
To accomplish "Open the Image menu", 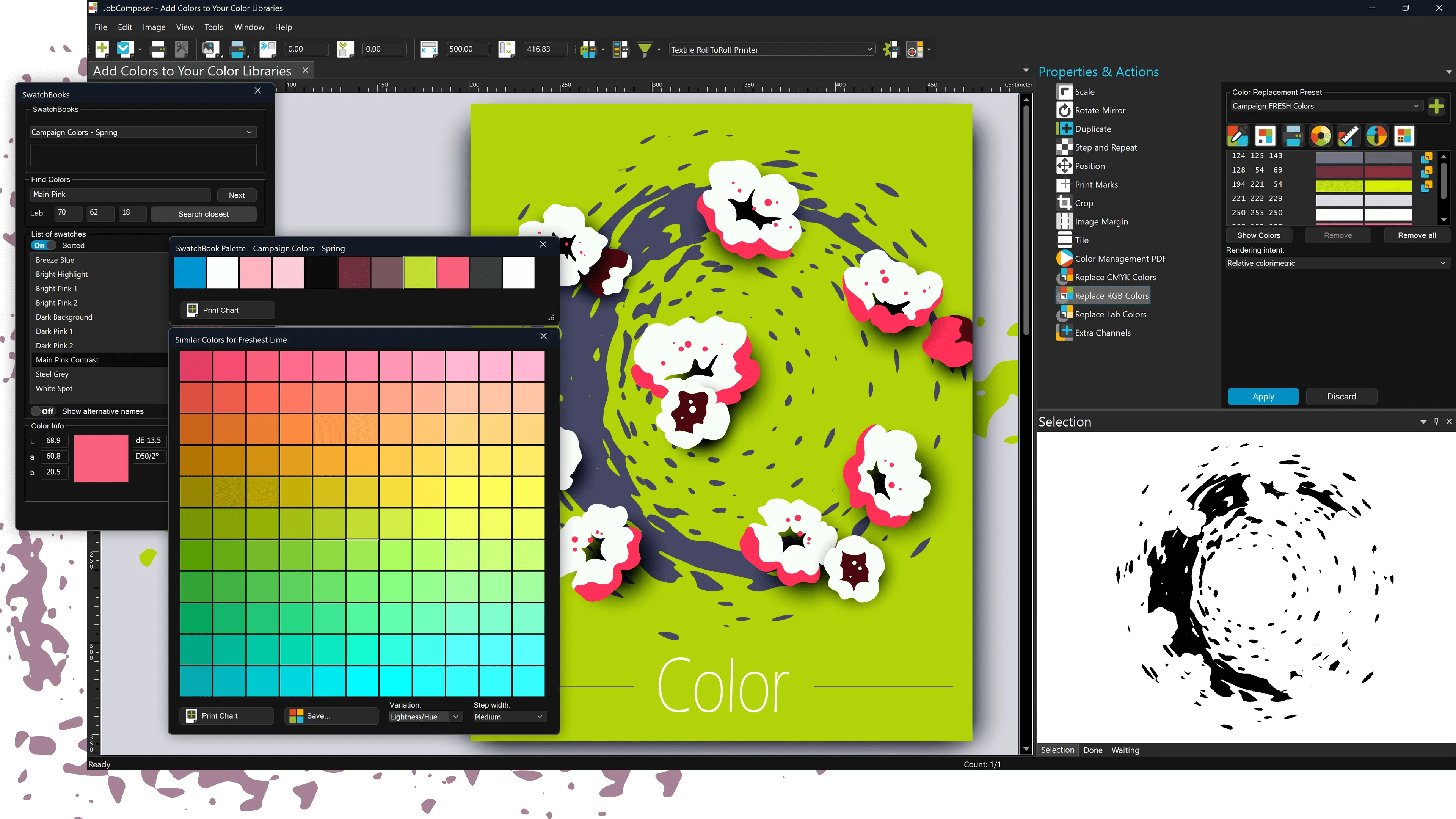I will [154, 27].
